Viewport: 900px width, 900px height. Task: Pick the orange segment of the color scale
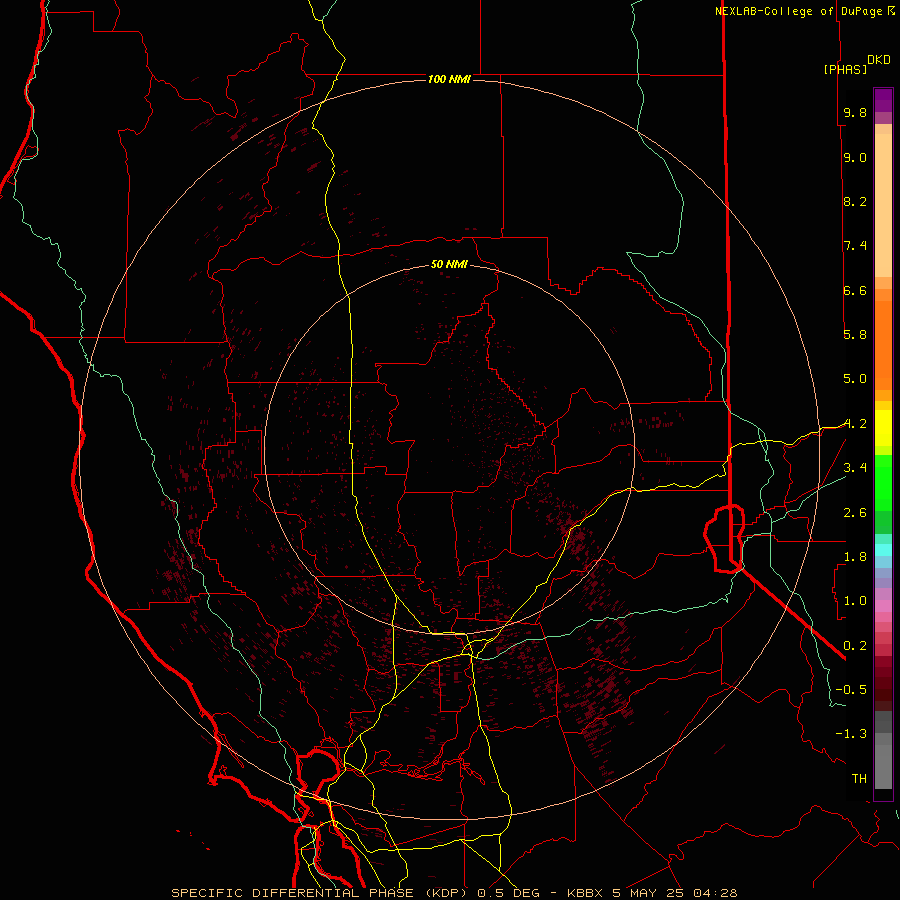[883, 346]
